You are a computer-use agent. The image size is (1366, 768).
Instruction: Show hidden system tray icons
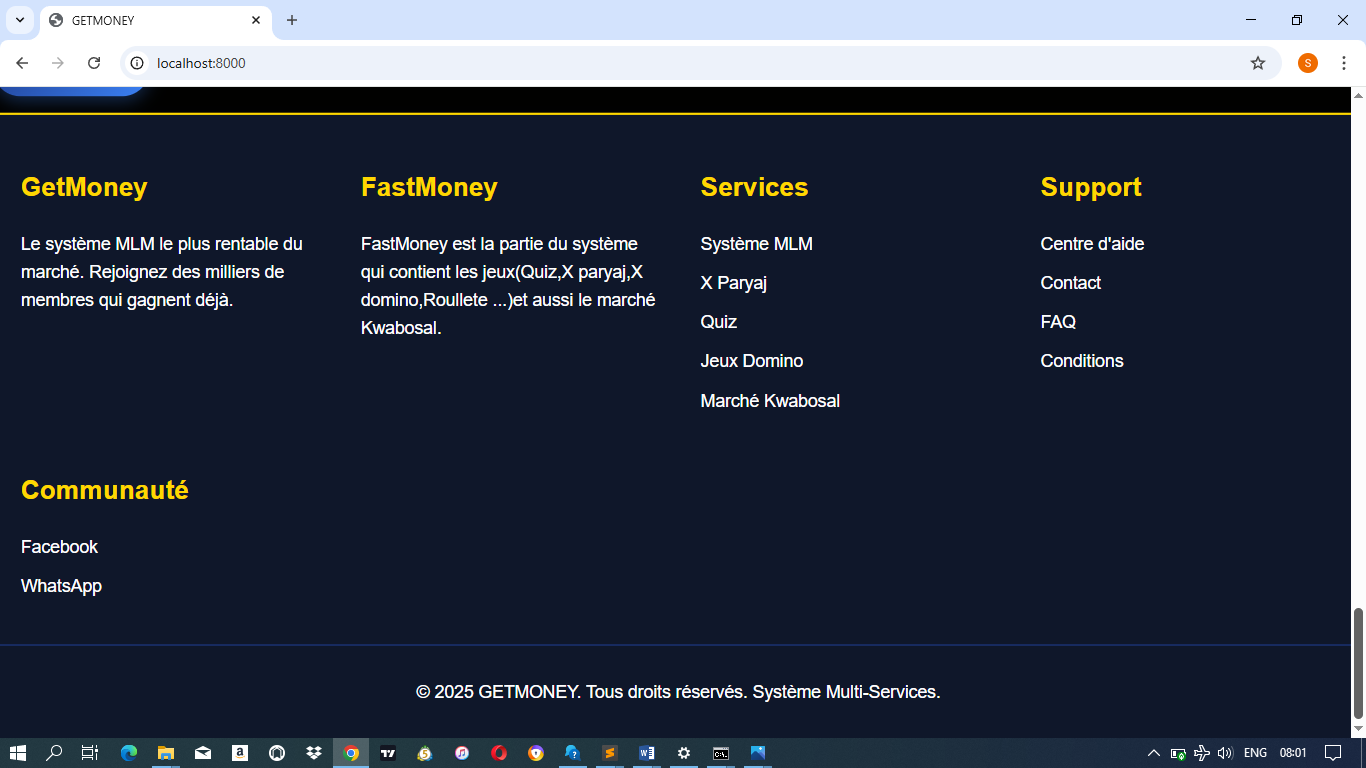pos(1153,753)
